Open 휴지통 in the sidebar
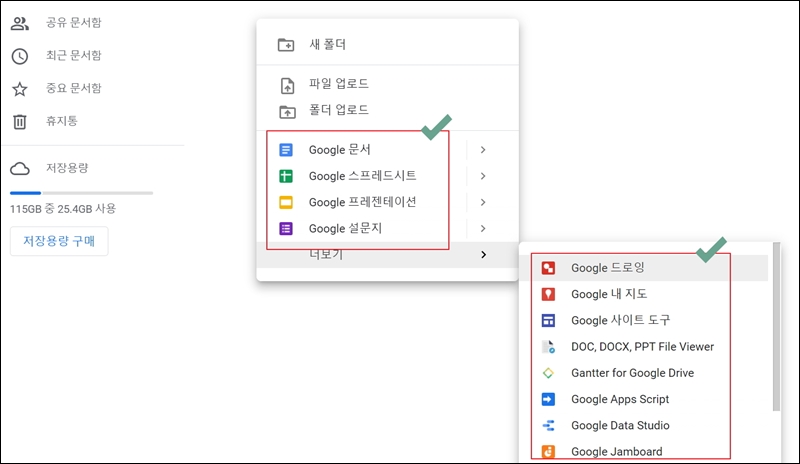800x464 pixels. click(x=62, y=121)
